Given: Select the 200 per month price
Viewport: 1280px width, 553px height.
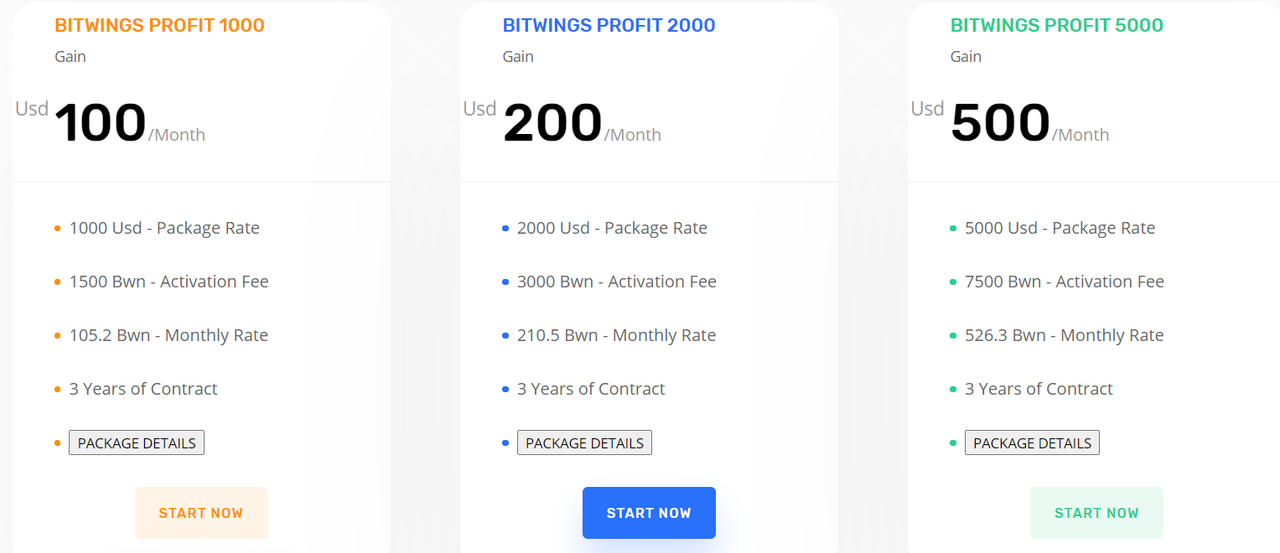Looking at the screenshot, I should pos(562,123).
